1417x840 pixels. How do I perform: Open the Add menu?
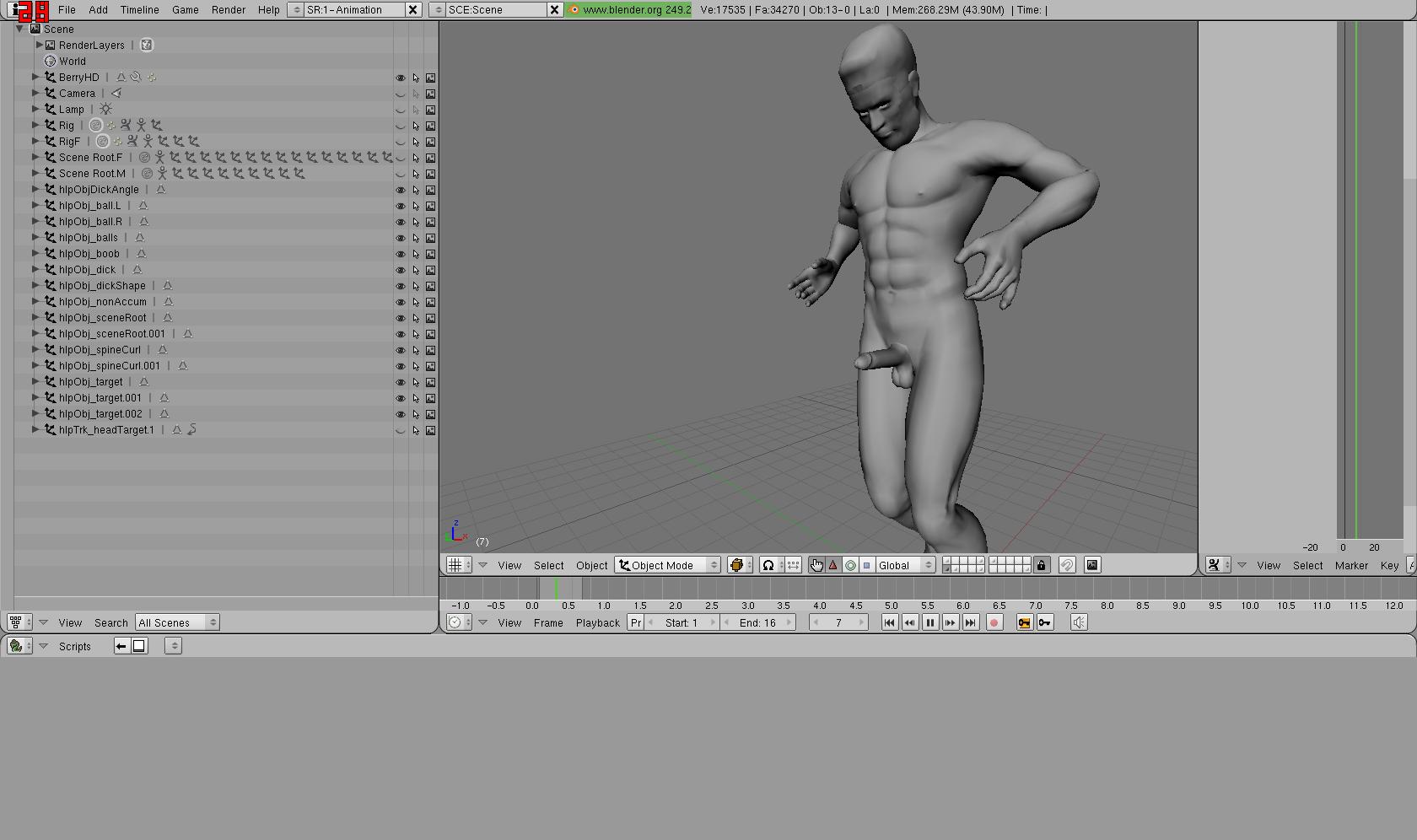pyautogui.click(x=99, y=10)
